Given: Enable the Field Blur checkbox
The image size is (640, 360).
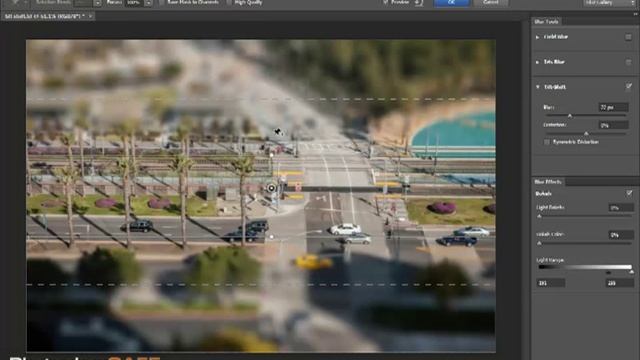Looking at the screenshot, I should coord(628,37).
